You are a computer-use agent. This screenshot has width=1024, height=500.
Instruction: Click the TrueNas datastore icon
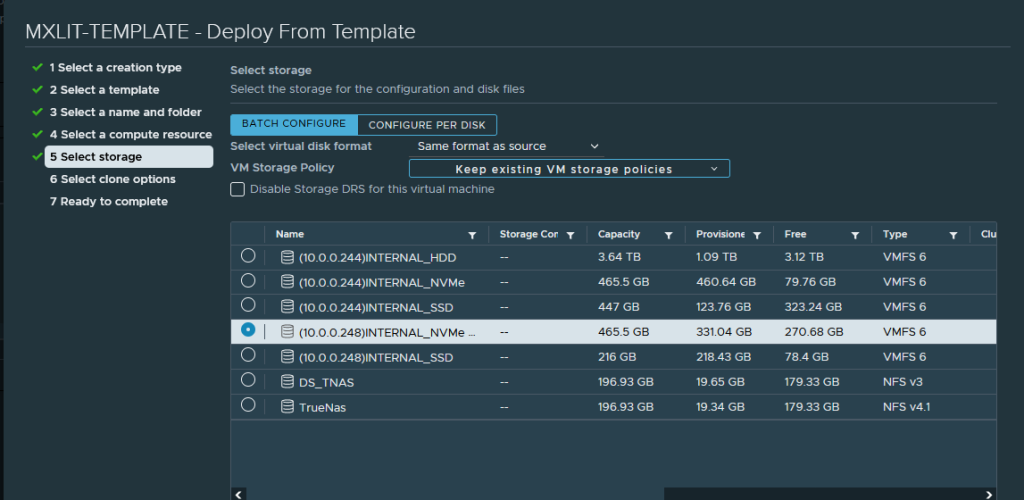pos(288,407)
